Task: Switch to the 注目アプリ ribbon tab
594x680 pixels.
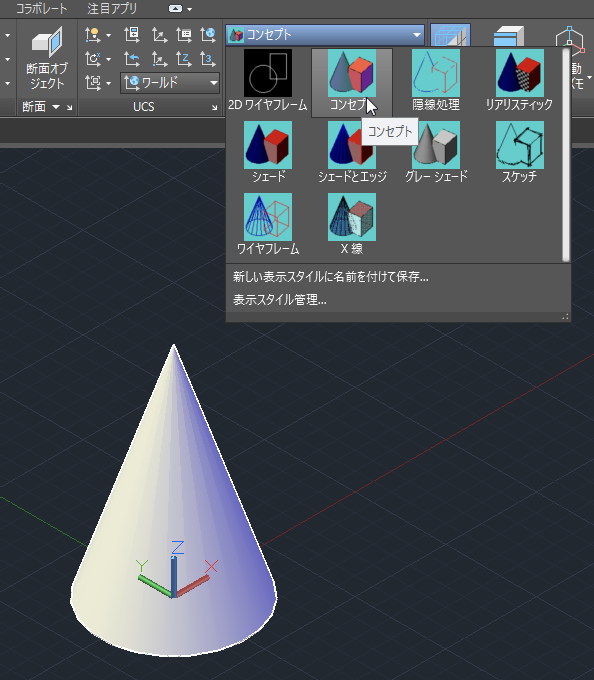Action: tap(112, 9)
